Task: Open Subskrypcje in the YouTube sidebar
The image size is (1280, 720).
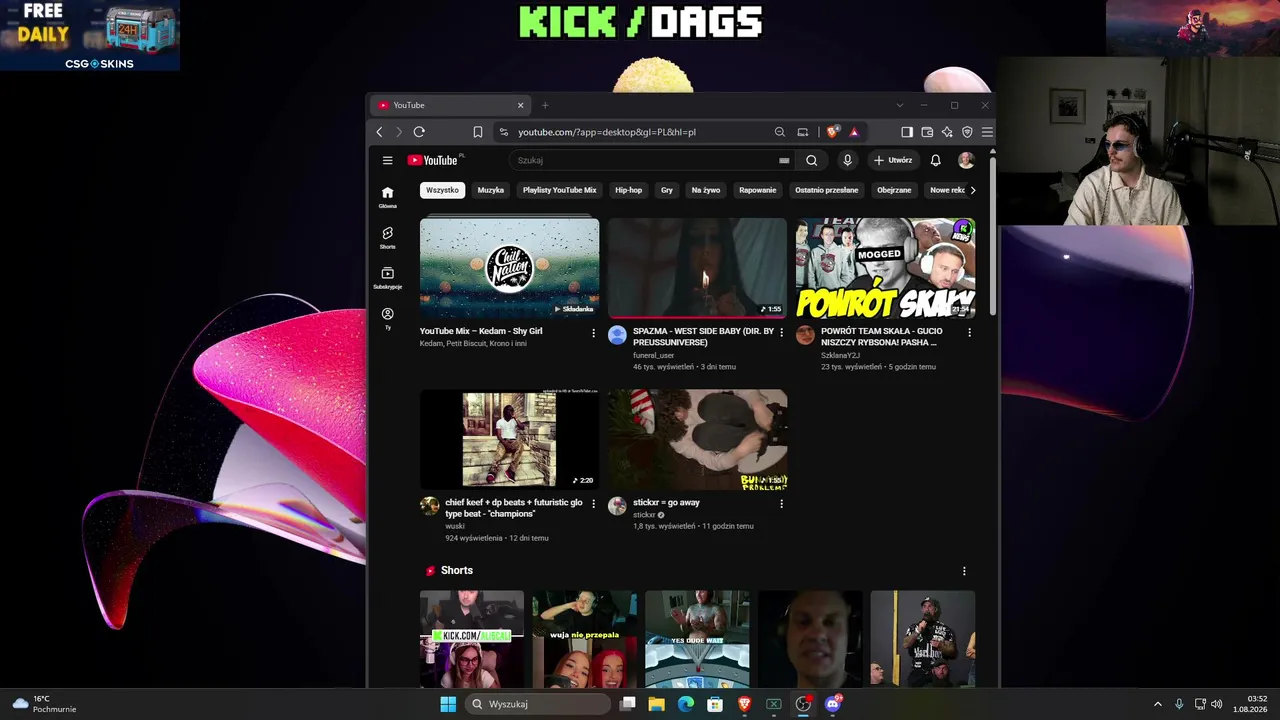Action: pos(387,278)
